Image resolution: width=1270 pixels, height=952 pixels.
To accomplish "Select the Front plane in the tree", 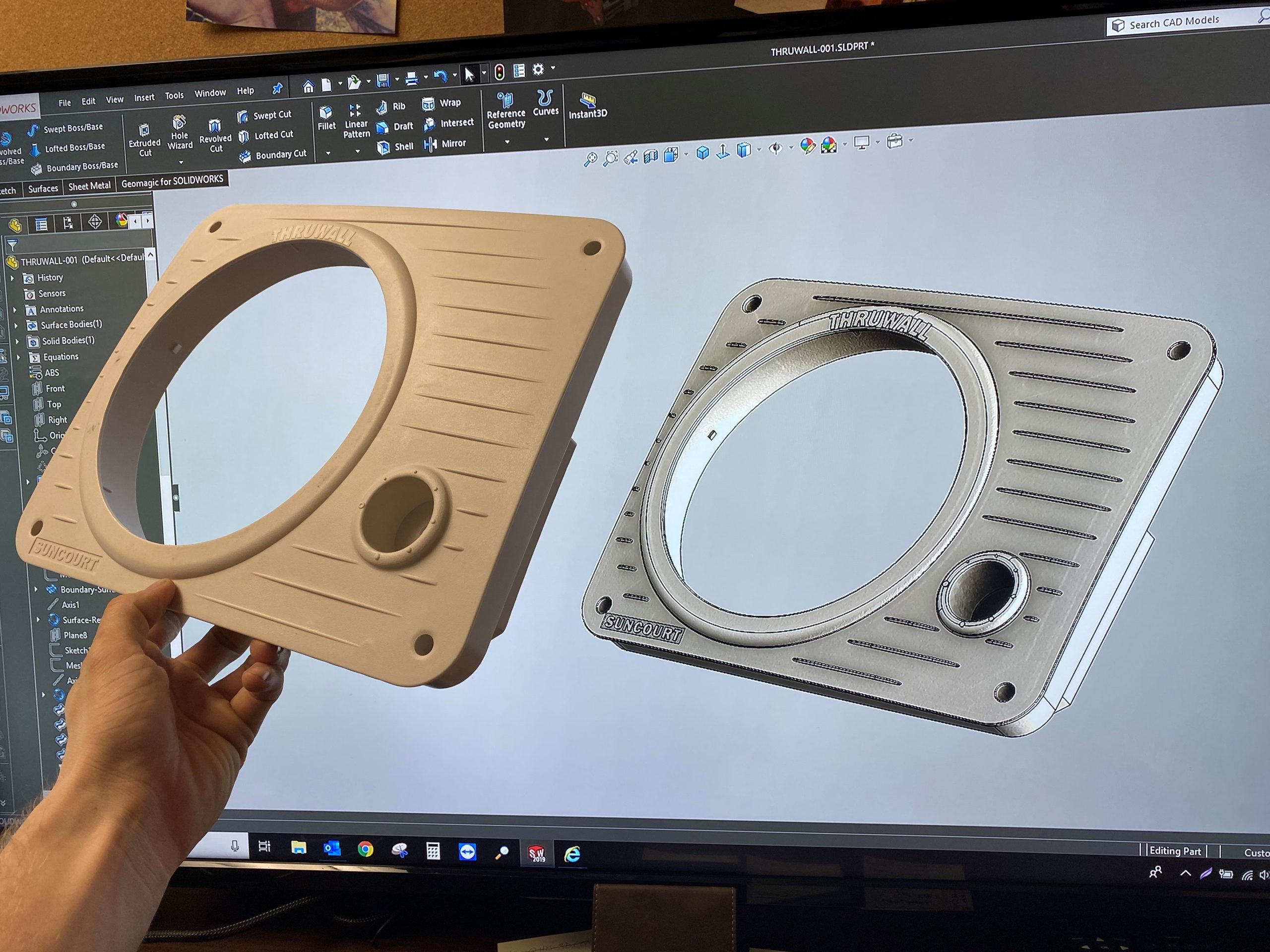I will (x=49, y=389).
